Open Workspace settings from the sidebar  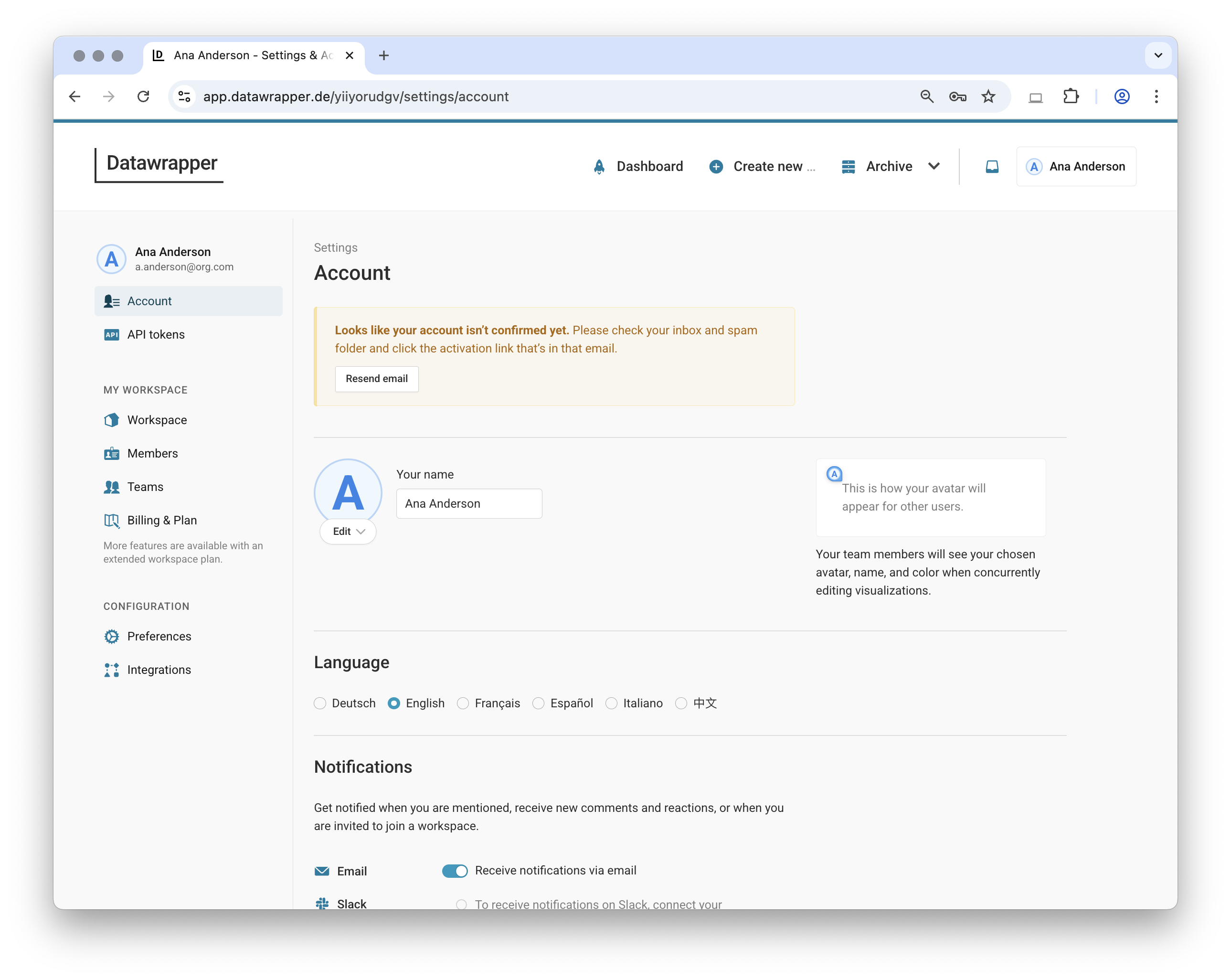(x=157, y=420)
